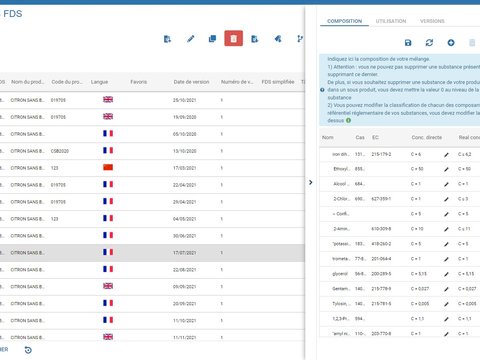
Task: Click the 'C = 5,15' cell in glycerol row
Action: click(x=419, y=274)
